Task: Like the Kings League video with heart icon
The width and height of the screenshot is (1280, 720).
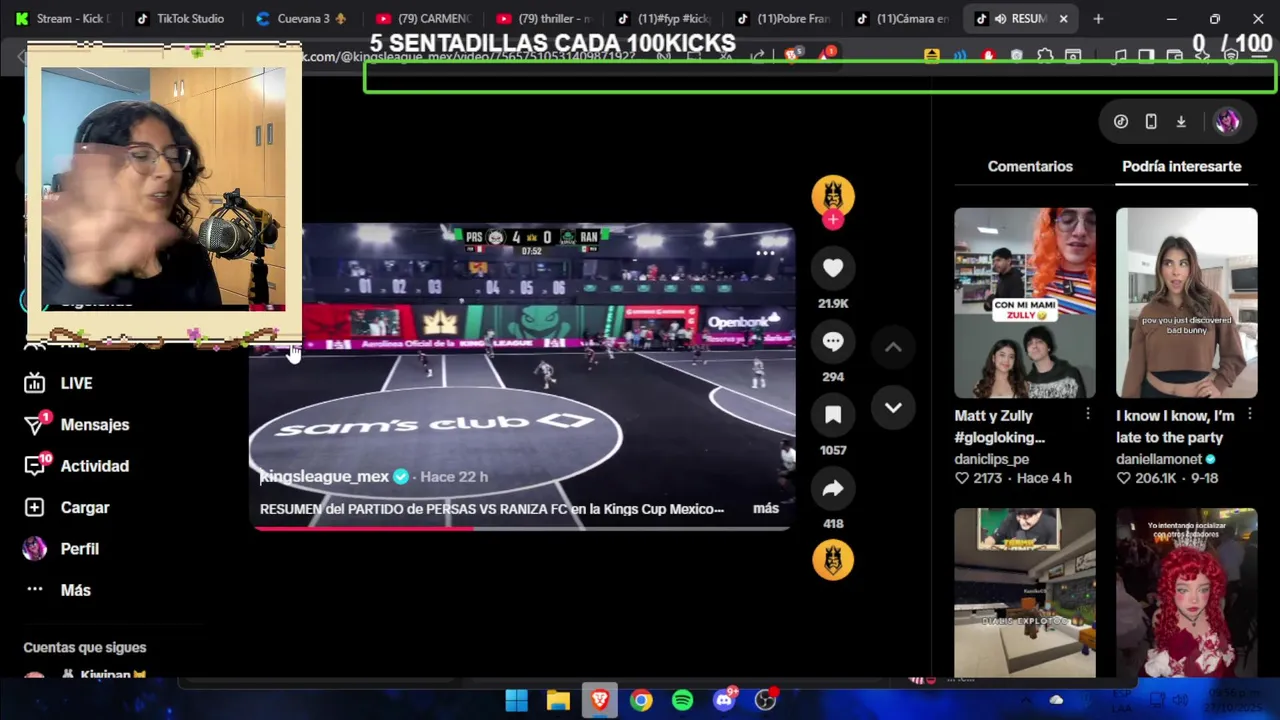Action: (833, 268)
